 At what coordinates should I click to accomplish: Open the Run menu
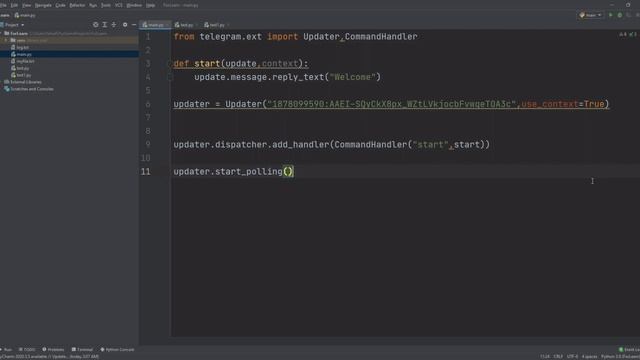pos(93,5)
